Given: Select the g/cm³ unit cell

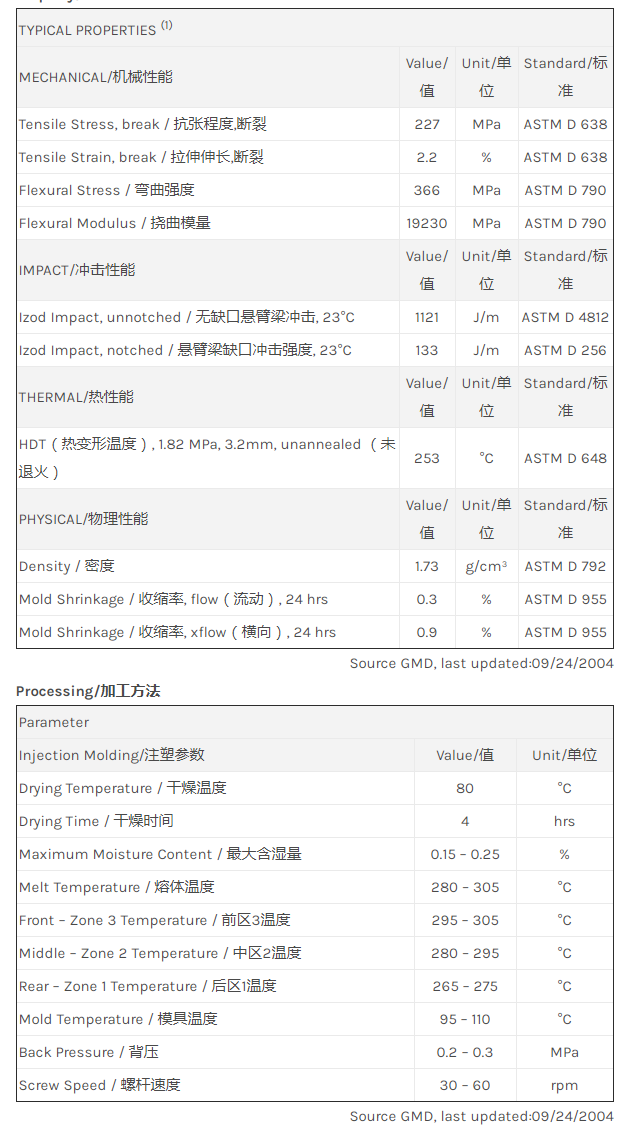Looking at the screenshot, I should (x=486, y=566).
